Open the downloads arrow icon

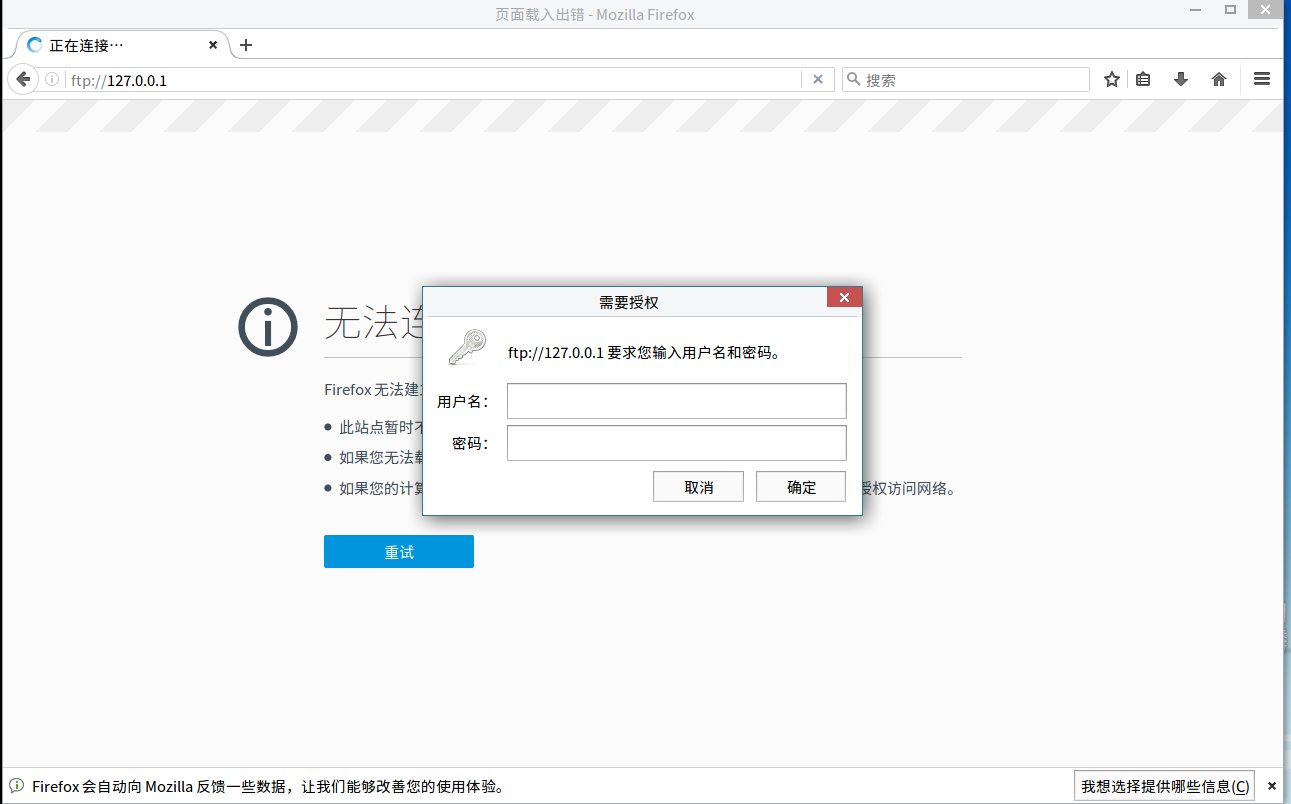point(1181,80)
